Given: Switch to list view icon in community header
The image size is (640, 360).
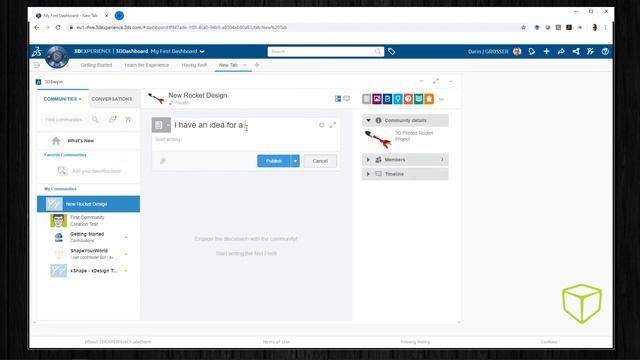Looking at the screenshot, I should (x=338, y=99).
